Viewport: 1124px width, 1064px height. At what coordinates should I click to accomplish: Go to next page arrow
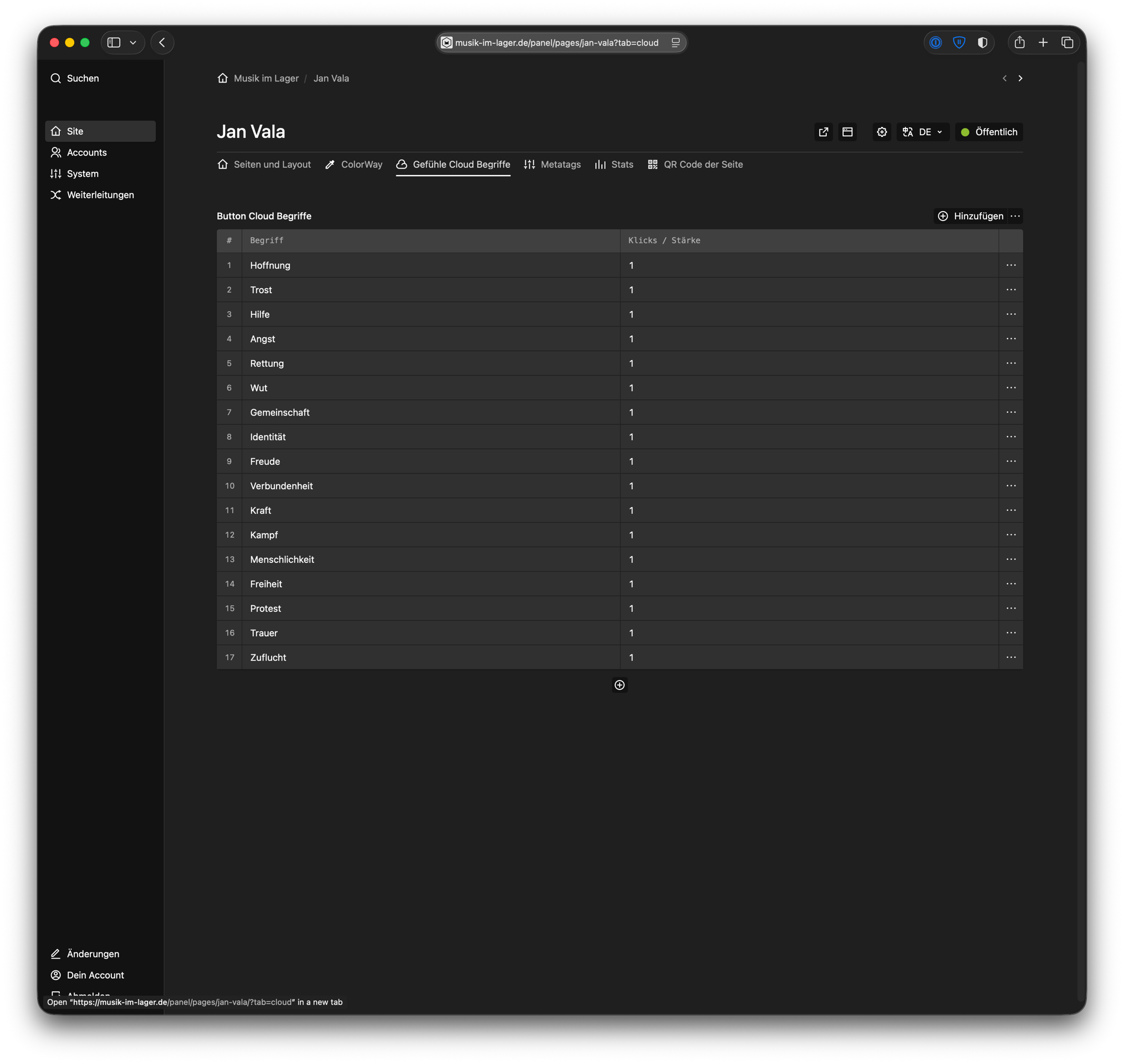[x=1020, y=78]
